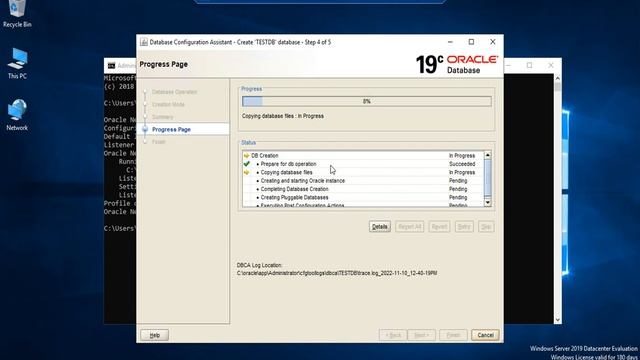Click the disabled Revert button
Screen dimensions: 640x360
coord(439,227)
